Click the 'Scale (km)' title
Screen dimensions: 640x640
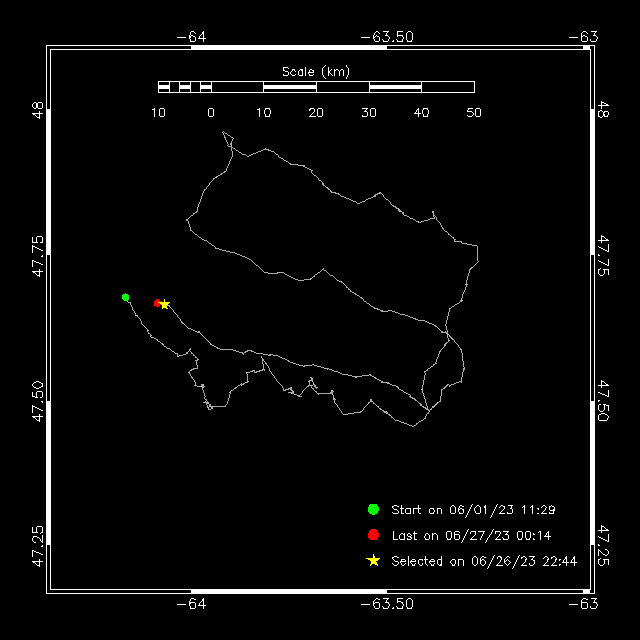tap(316, 72)
